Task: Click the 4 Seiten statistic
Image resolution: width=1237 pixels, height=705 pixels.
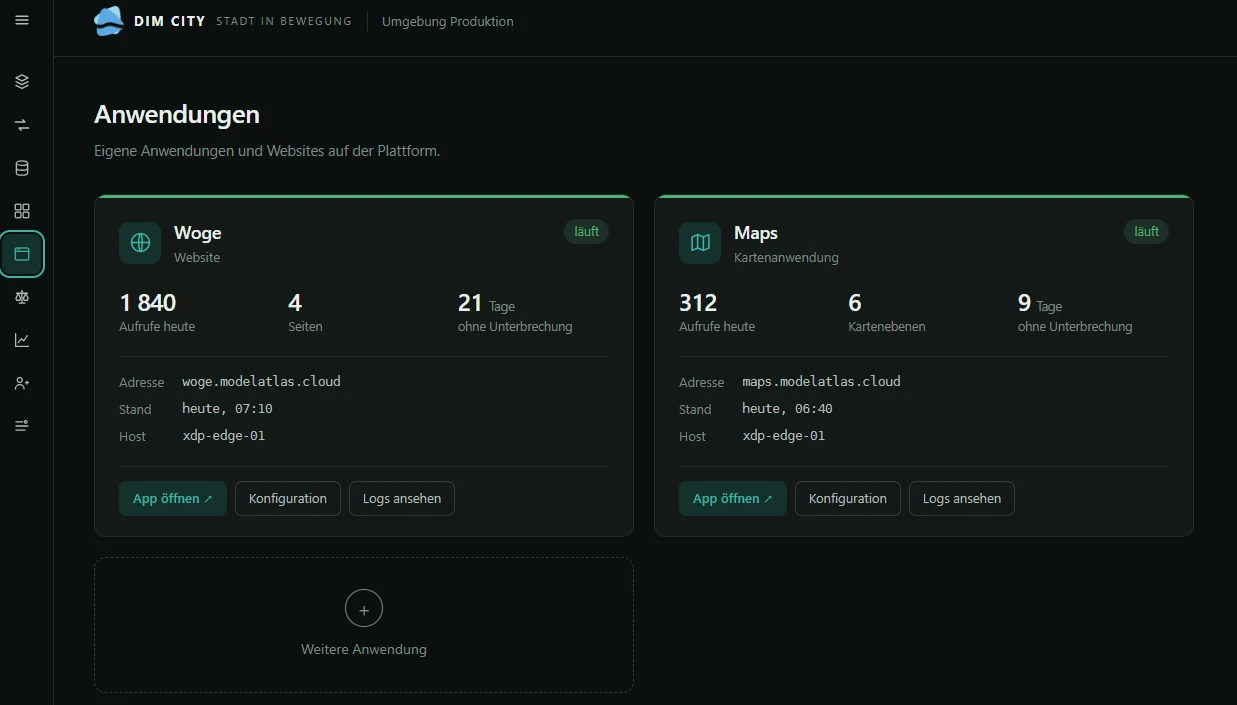Action: click(305, 312)
